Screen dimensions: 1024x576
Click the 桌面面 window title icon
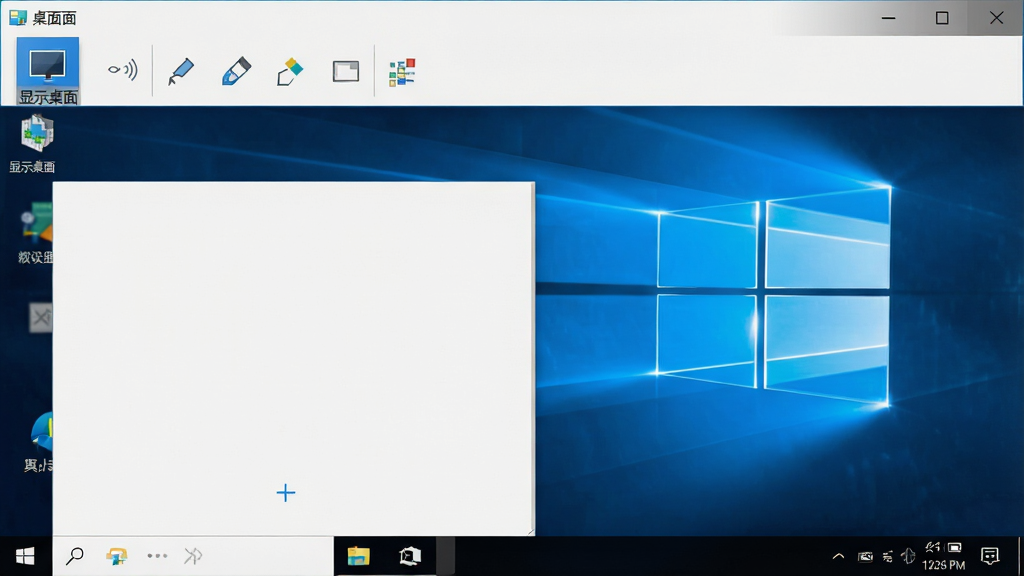[18, 18]
